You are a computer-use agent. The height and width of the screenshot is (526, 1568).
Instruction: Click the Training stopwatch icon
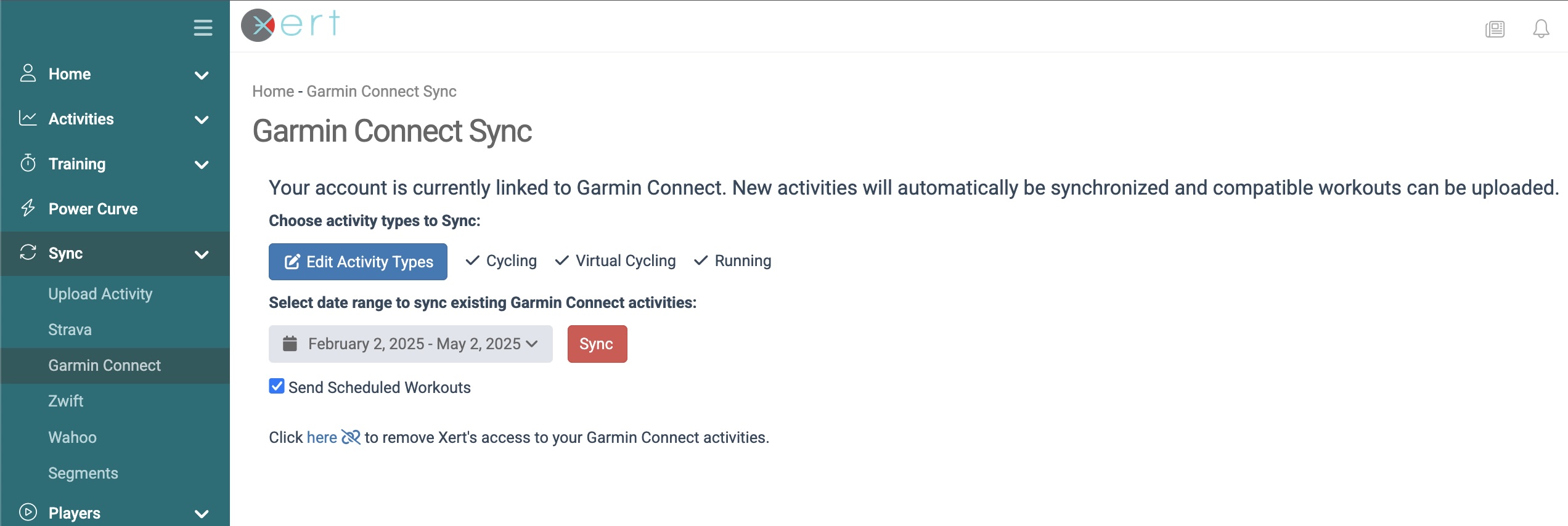click(x=28, y=163)
